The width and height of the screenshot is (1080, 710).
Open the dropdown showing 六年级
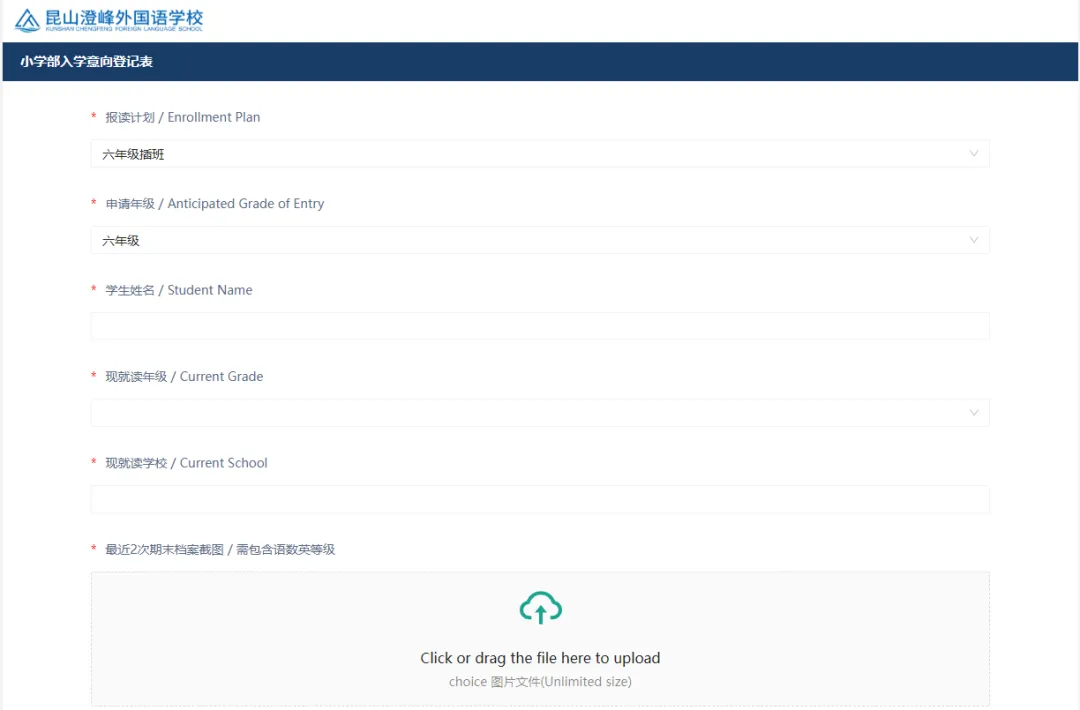tap(530, 240)
